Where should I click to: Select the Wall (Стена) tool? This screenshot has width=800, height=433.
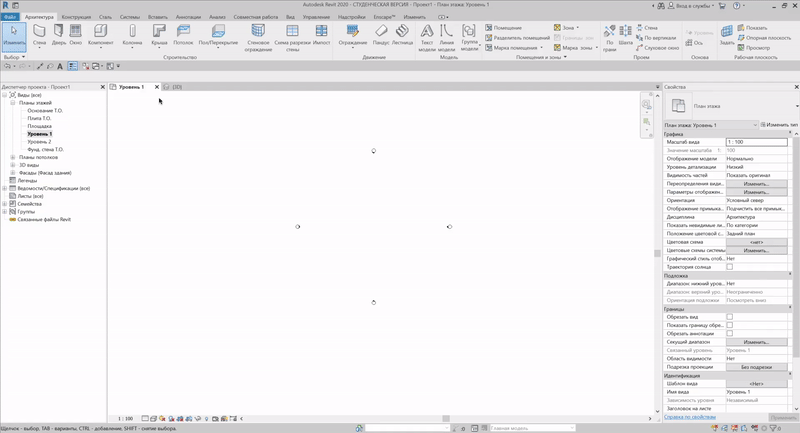pos(39,36)
